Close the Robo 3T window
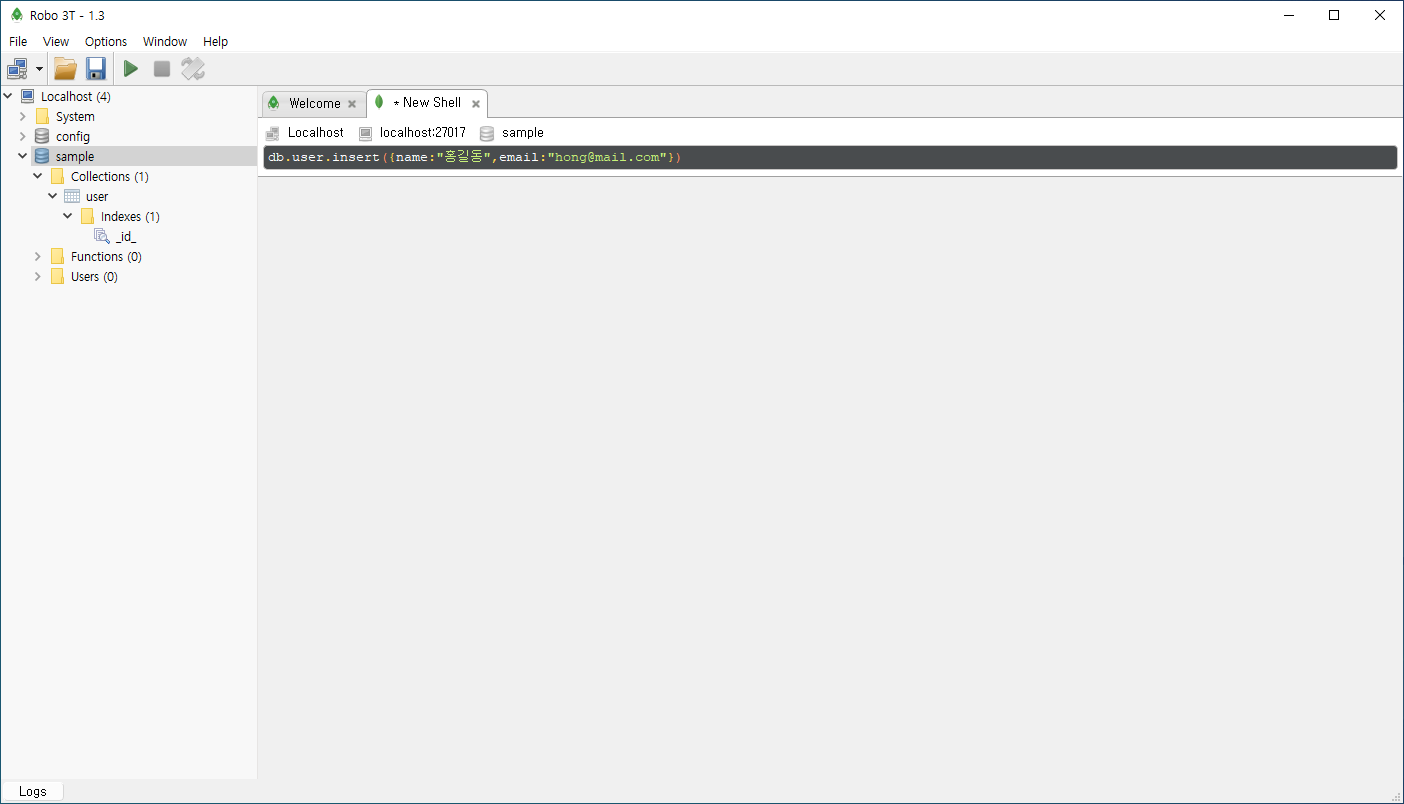 pyautogui.click(x=1380, y=15)
